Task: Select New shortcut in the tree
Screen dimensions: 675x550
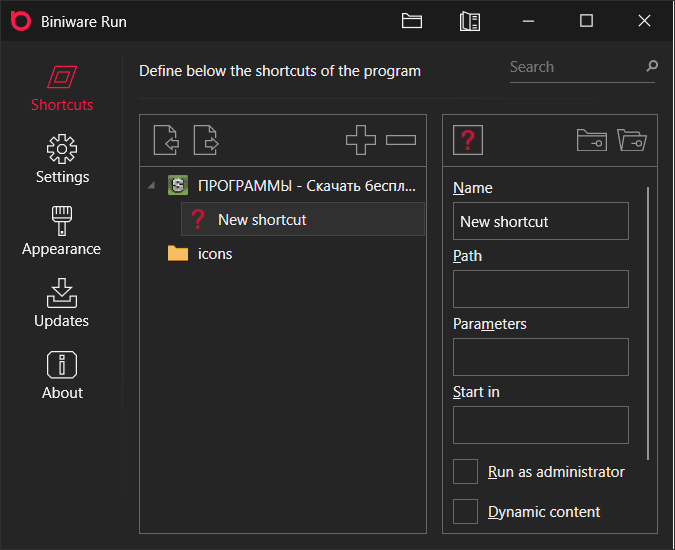Action: pos(262,220)
